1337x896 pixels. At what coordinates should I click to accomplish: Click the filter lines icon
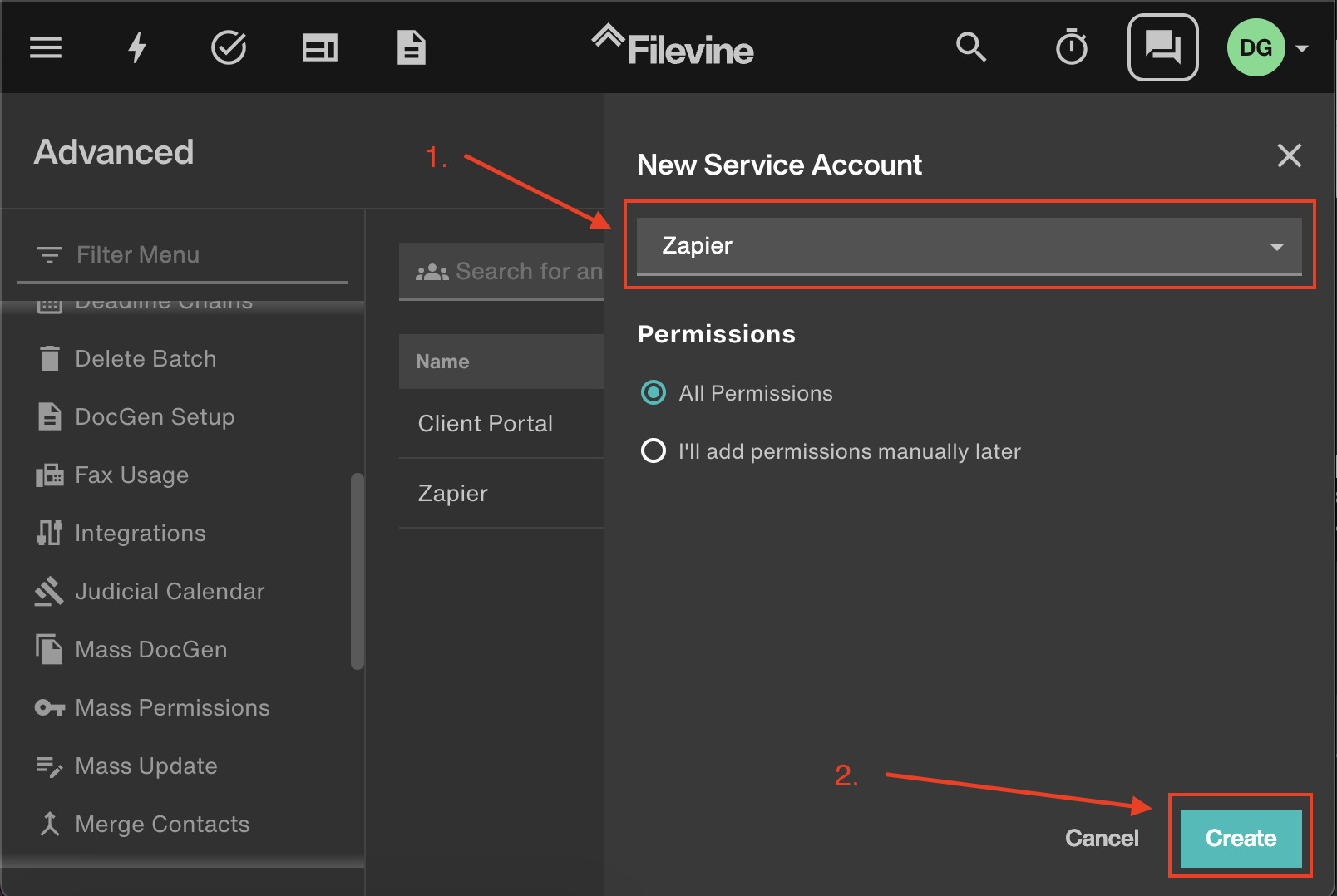point(50,255)
